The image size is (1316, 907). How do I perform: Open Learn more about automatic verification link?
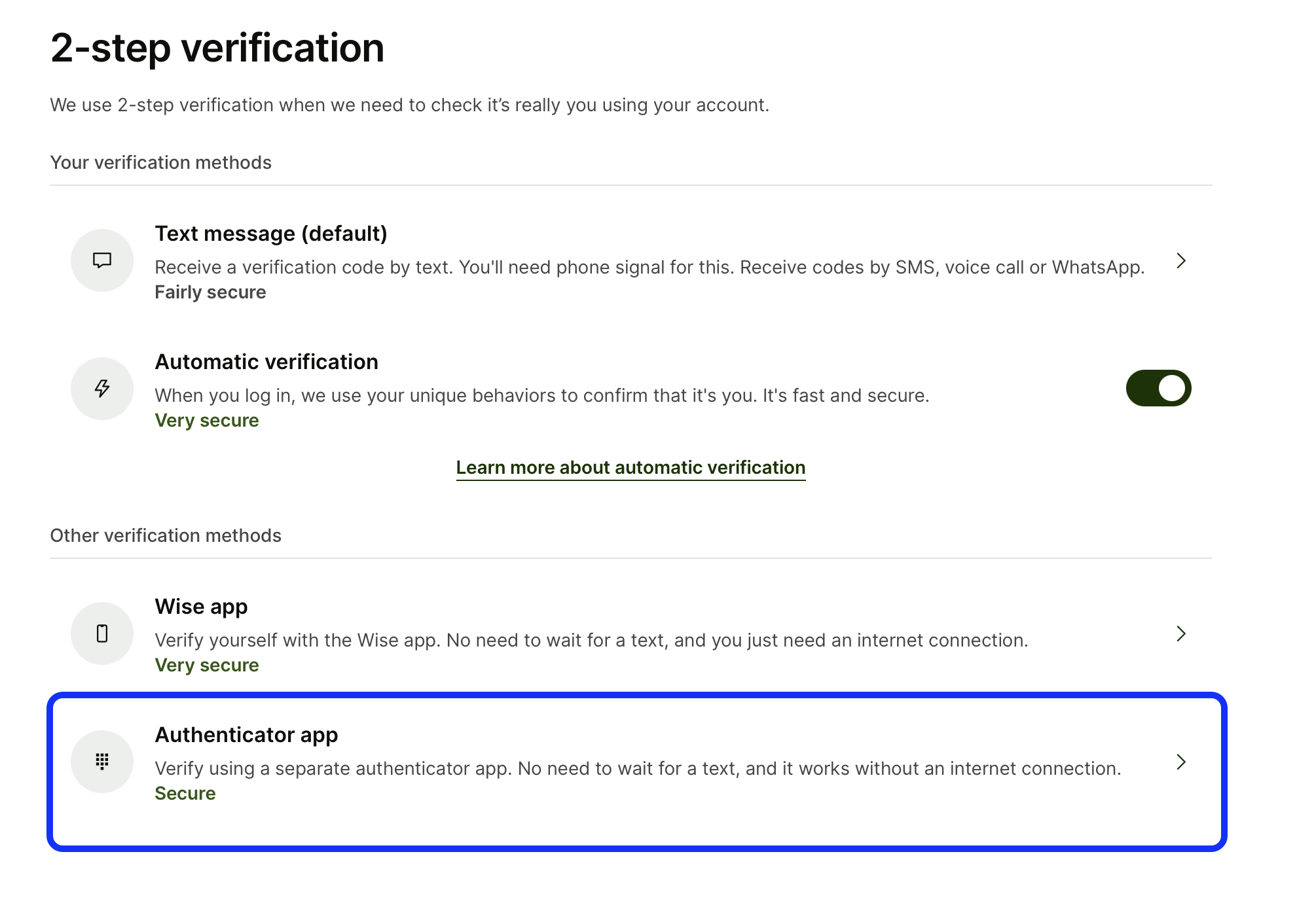[x=631, y=467]
